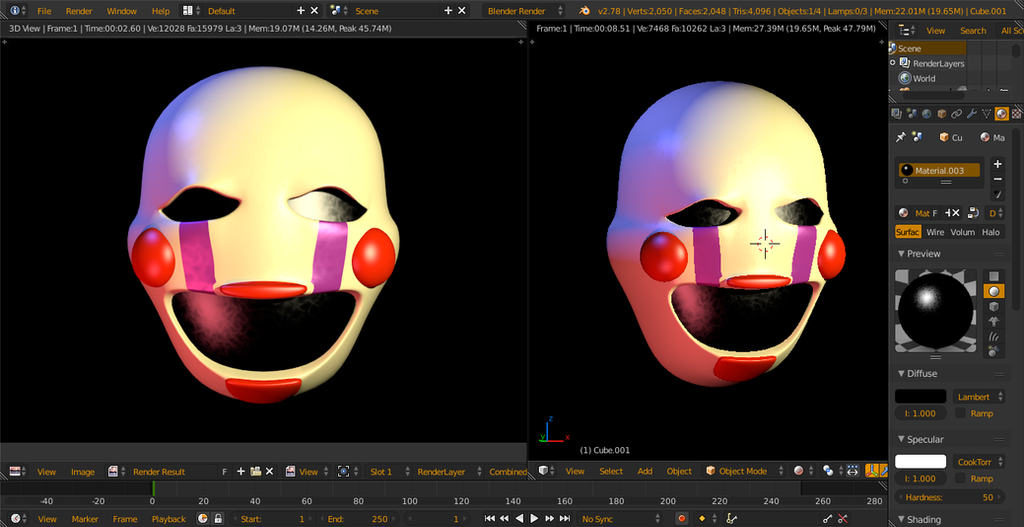Open the Modifiers wrench tab icon
This screenshot has width=1024, height=527.
point(972,114)
